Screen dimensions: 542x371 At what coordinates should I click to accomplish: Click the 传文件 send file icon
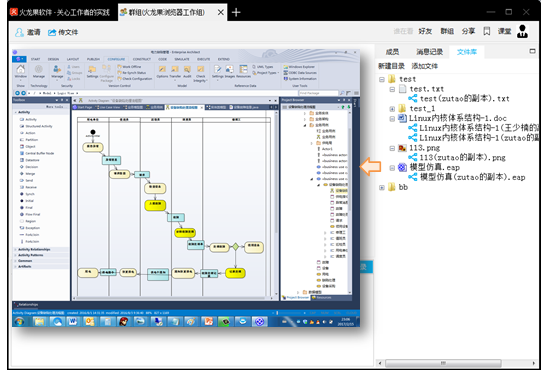[52, 33]
